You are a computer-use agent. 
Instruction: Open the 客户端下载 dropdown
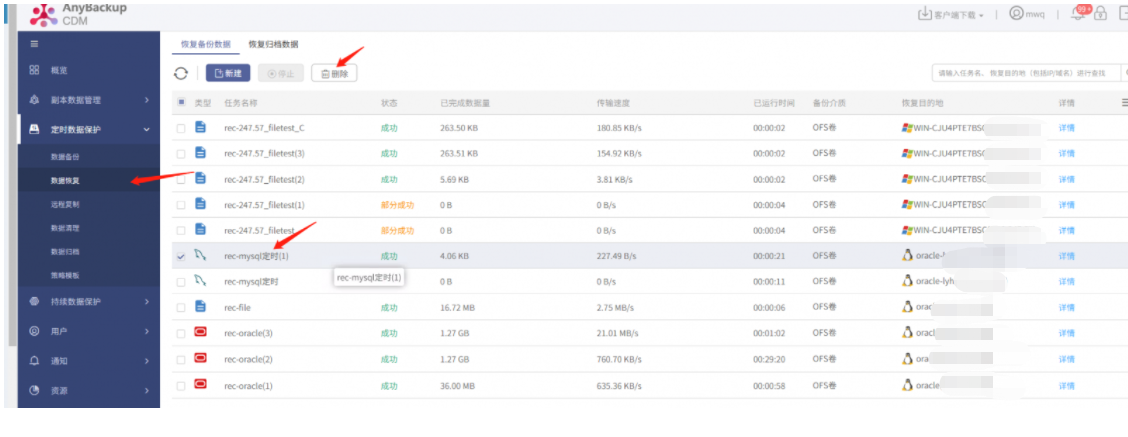tap(952, 14)
